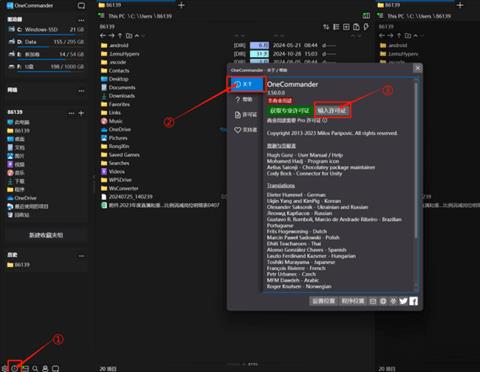The width and height of the screenshot is (480, 372).
Task: Go up one folder in the left pane
Action: (x=120, y=35)
